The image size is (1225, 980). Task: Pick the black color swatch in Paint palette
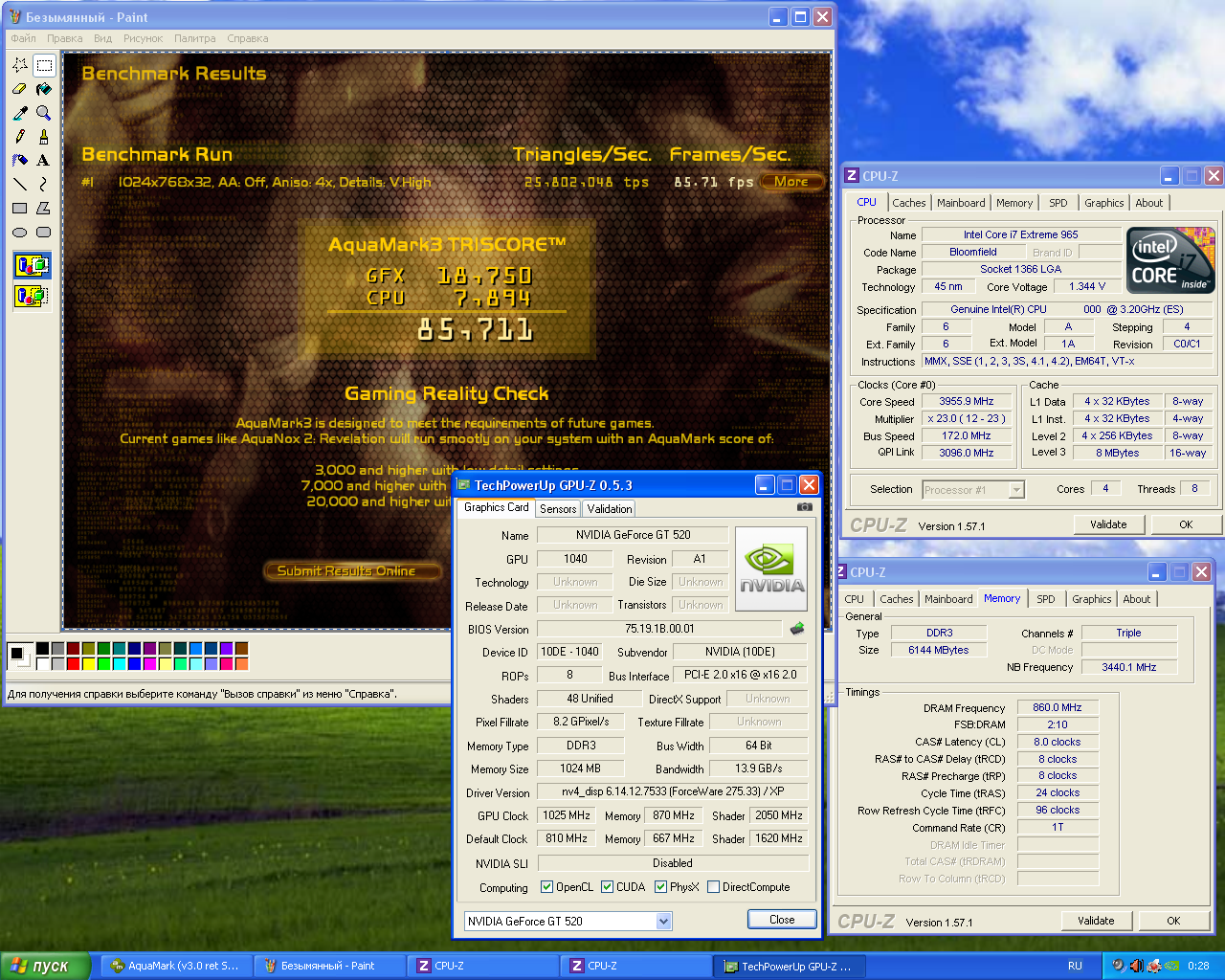[42, 648]
